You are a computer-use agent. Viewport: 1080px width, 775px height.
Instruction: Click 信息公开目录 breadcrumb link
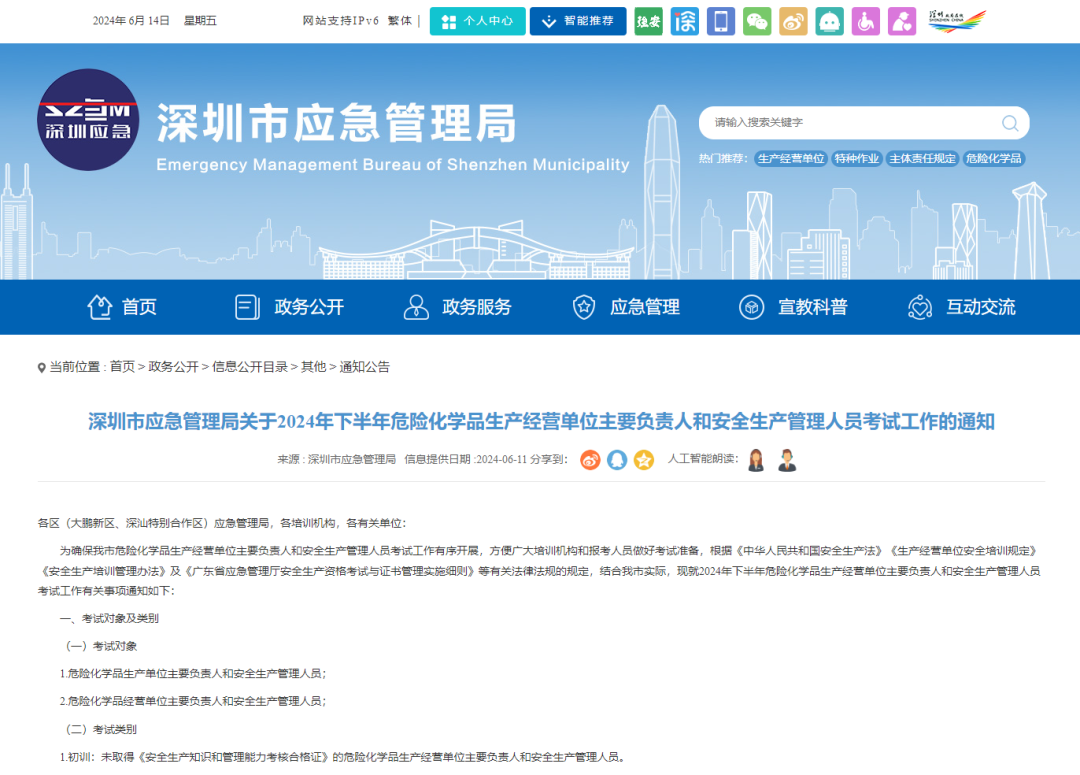coord(250,367)
